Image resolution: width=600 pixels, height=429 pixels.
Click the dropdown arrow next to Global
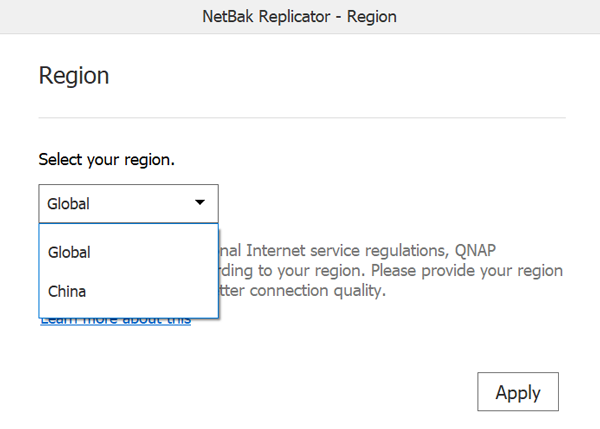200,202
